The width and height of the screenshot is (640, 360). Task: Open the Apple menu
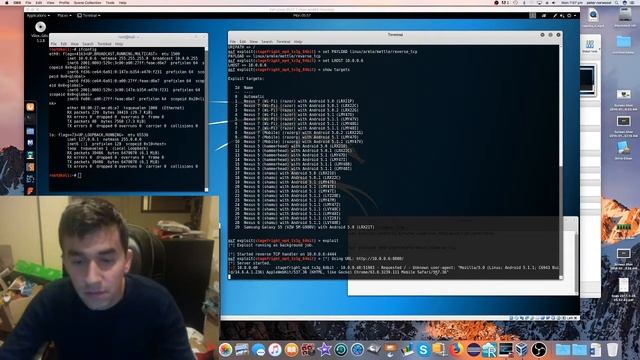click(6, 2)
